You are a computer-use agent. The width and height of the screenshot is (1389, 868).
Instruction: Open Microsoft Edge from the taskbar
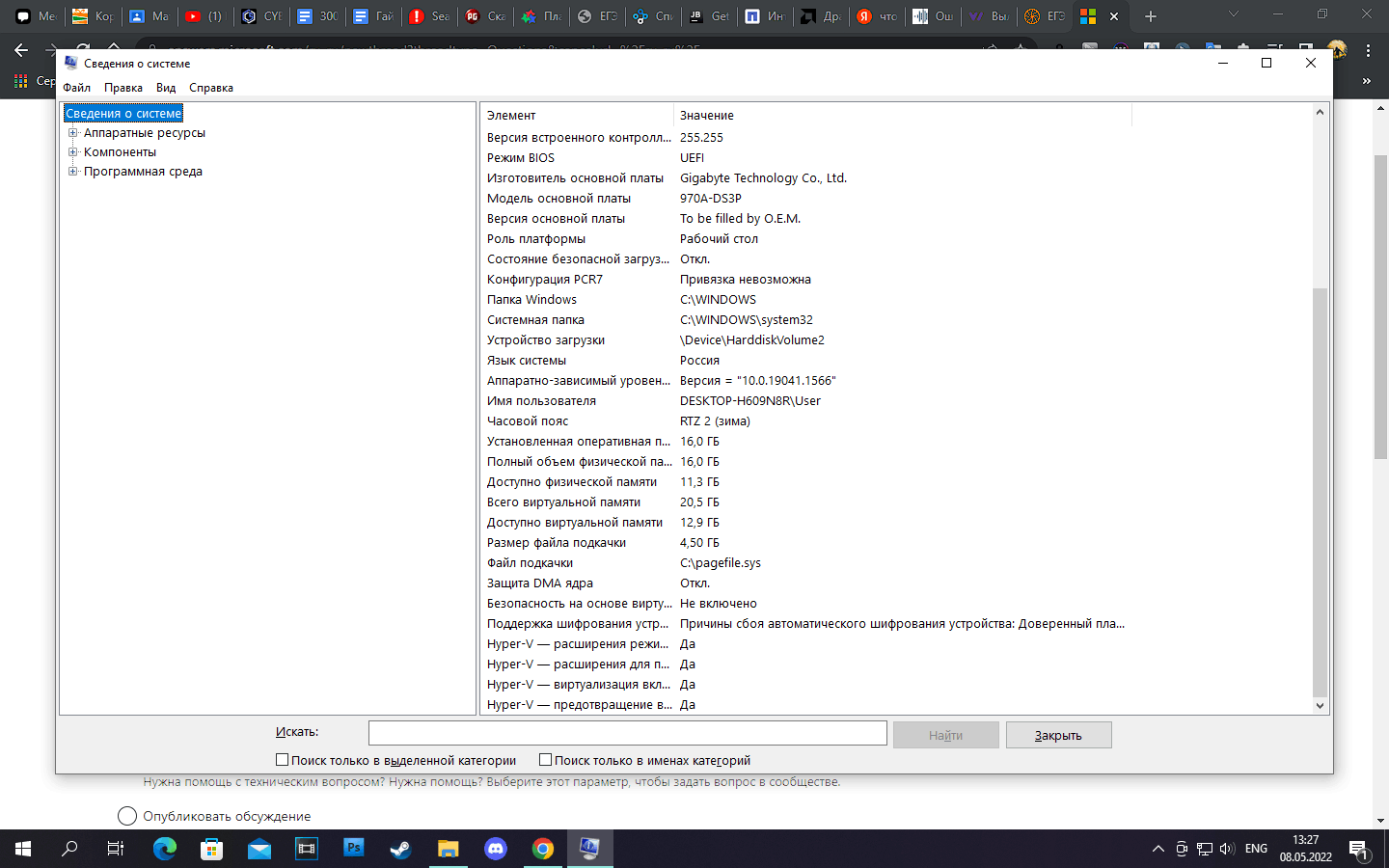[165, 849]
